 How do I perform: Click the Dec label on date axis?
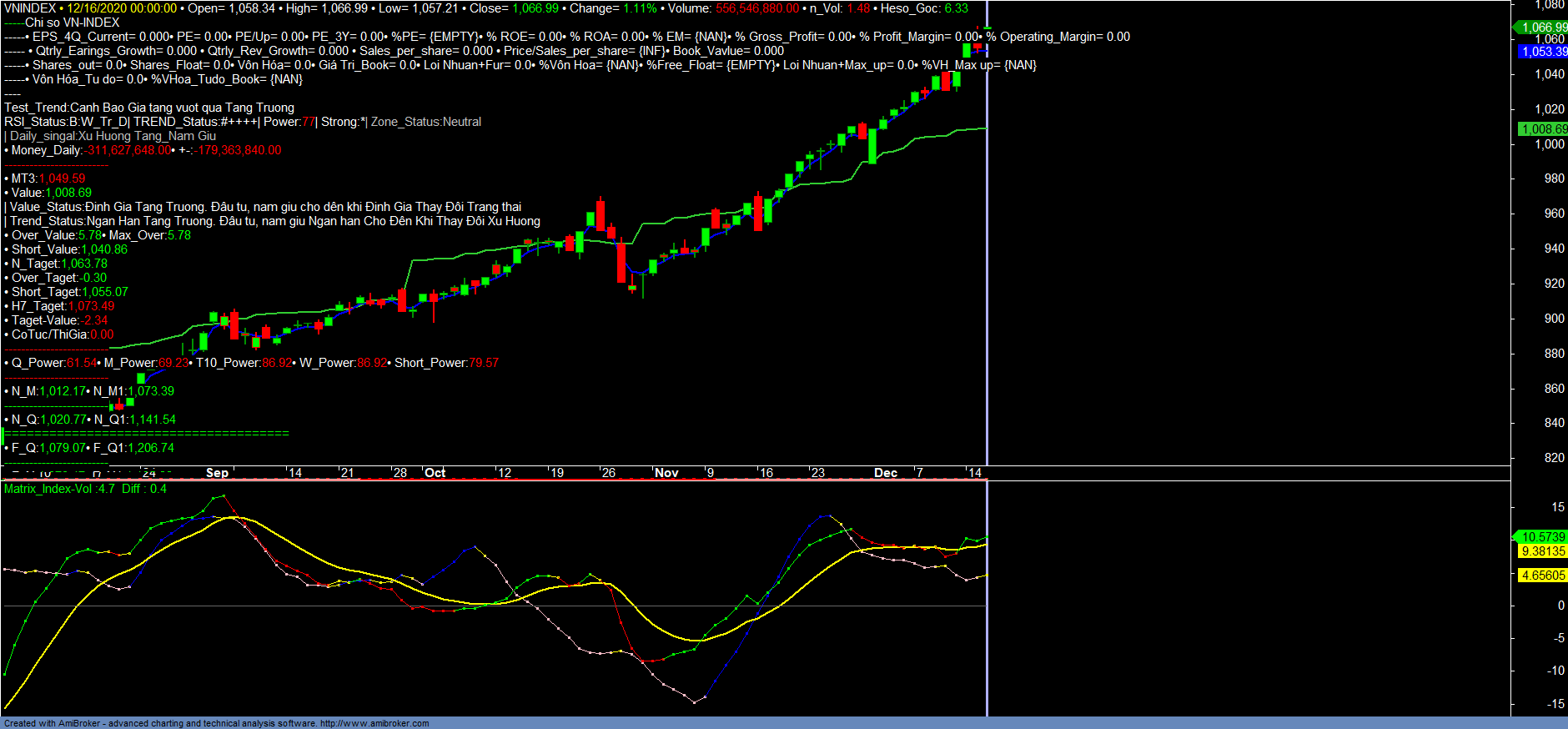click(885, 473)
